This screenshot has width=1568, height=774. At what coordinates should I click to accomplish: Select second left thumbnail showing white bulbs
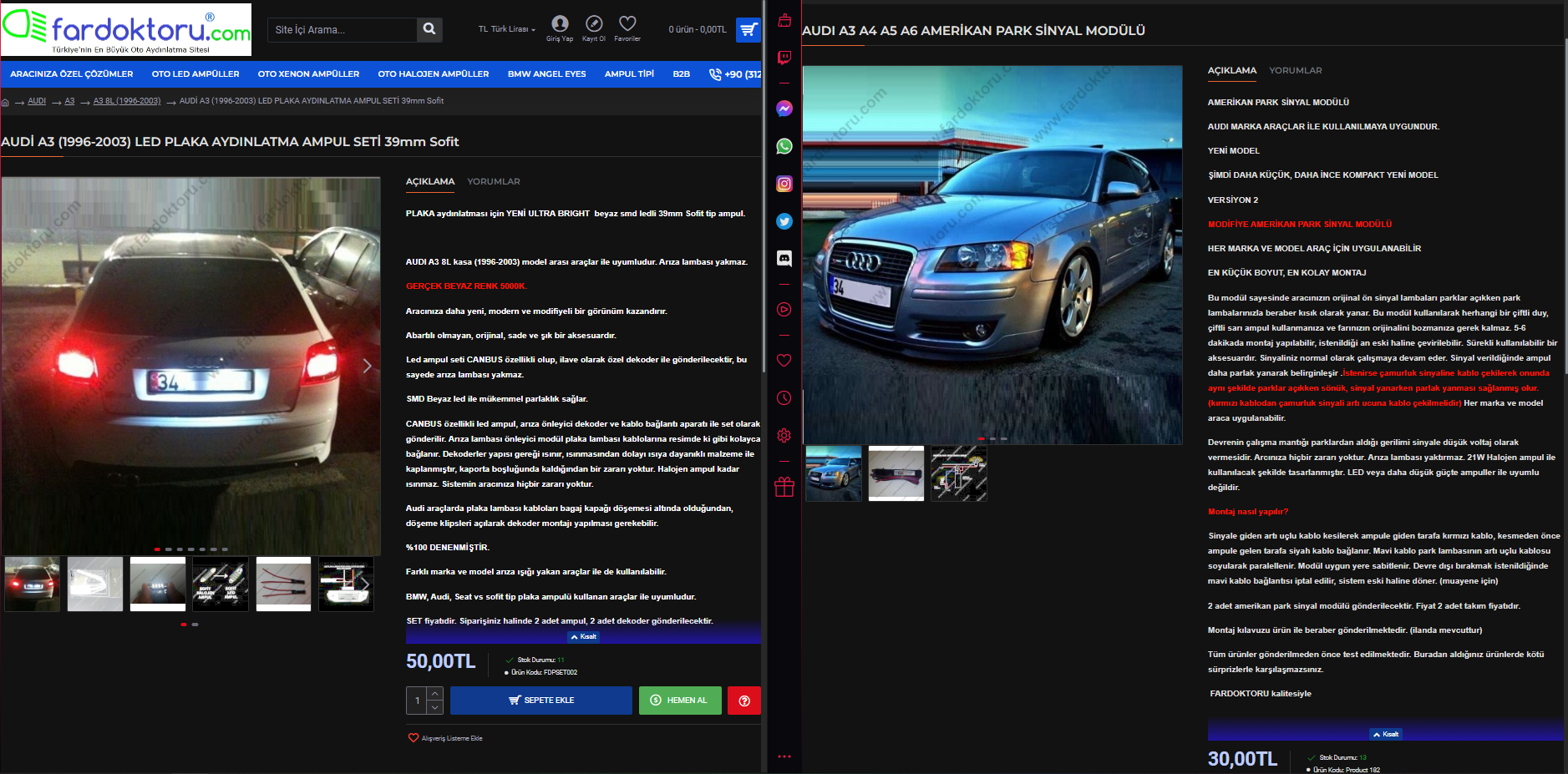[95, 584]
